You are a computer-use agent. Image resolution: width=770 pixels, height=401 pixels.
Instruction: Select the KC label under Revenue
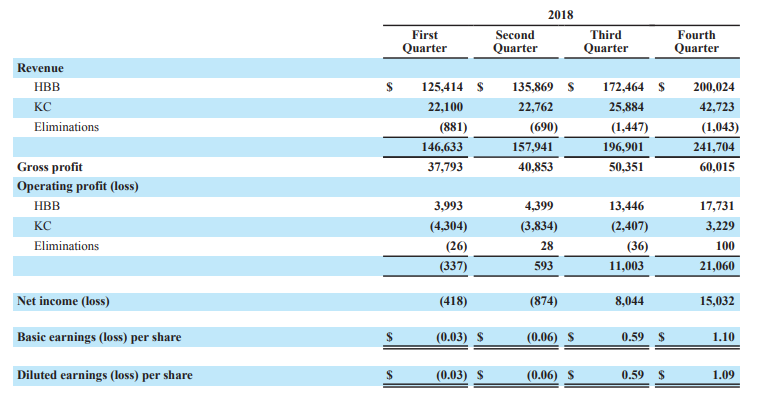click(x=42, y=107)
